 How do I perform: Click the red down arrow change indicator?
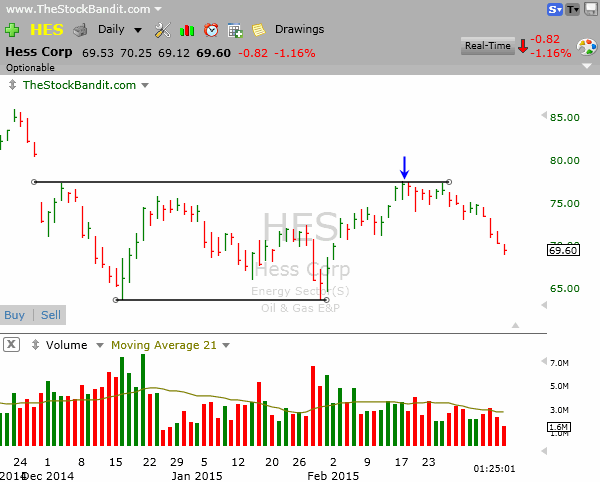(523, 46)
